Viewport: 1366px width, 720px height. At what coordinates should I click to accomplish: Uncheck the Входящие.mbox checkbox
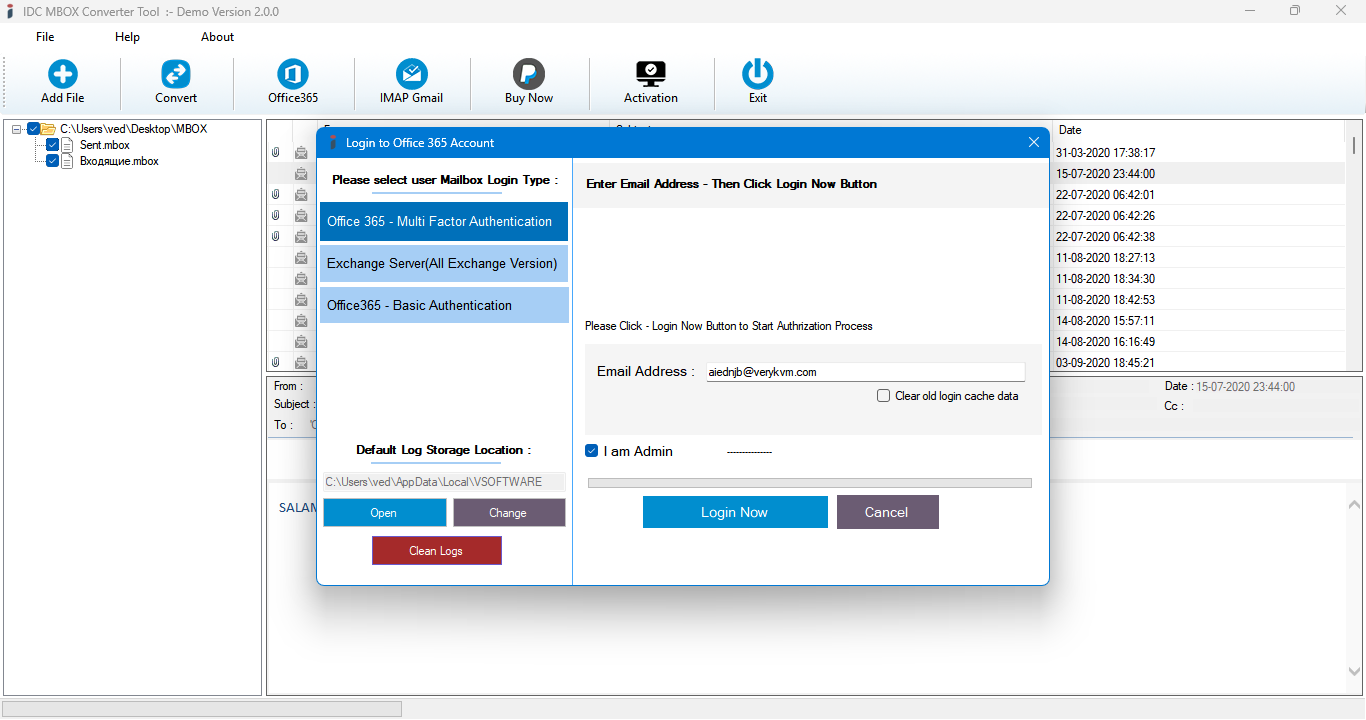[x=52, y=161]
